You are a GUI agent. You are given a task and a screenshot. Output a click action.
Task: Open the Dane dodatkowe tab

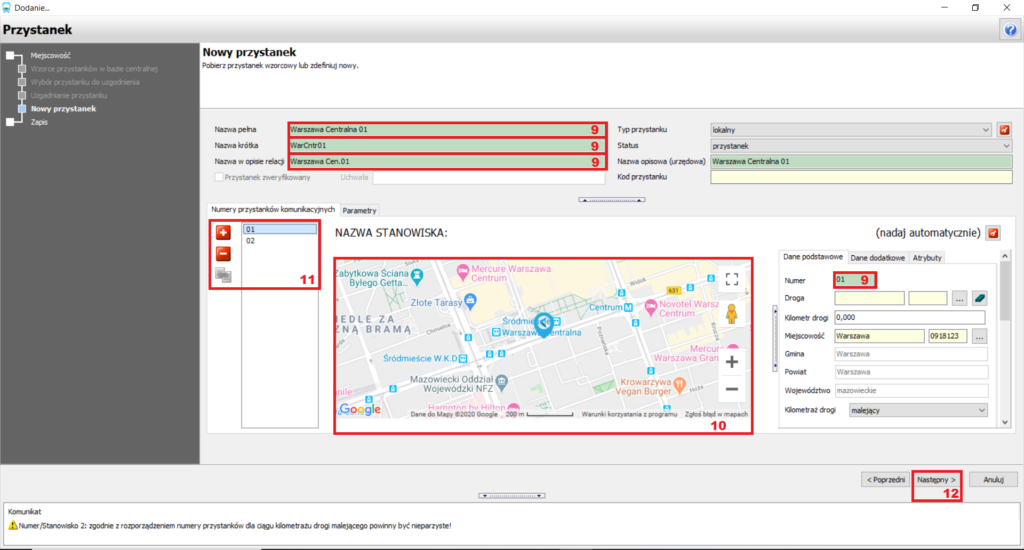point(878,258)
